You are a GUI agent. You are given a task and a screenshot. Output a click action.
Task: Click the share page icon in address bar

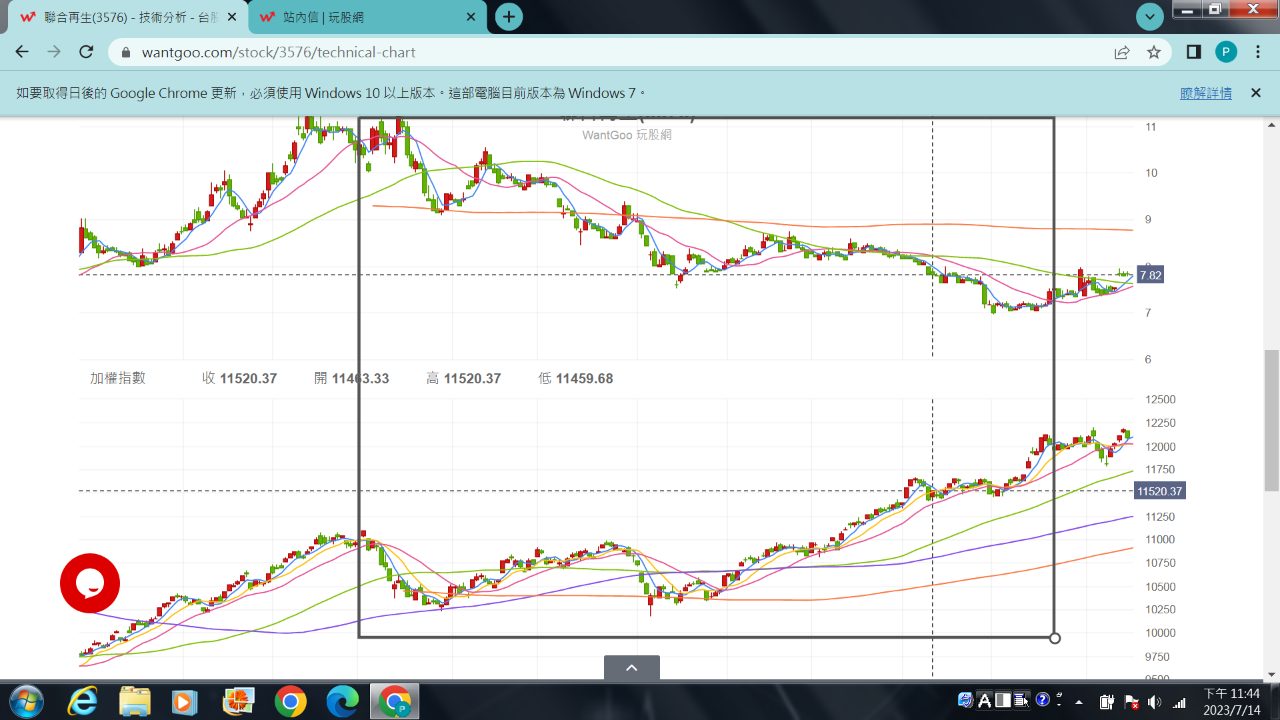(1122, 52)
